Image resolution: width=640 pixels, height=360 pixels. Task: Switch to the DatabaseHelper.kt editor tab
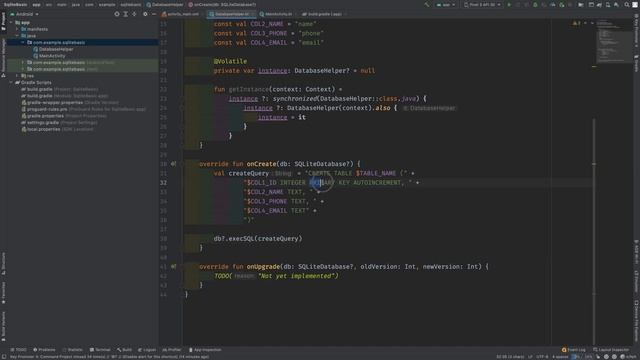pyautogui.click(x=231, y=14)
